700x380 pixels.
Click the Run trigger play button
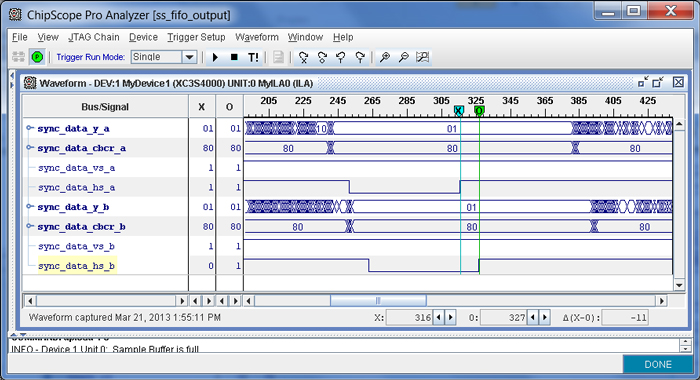coord(215,57)
